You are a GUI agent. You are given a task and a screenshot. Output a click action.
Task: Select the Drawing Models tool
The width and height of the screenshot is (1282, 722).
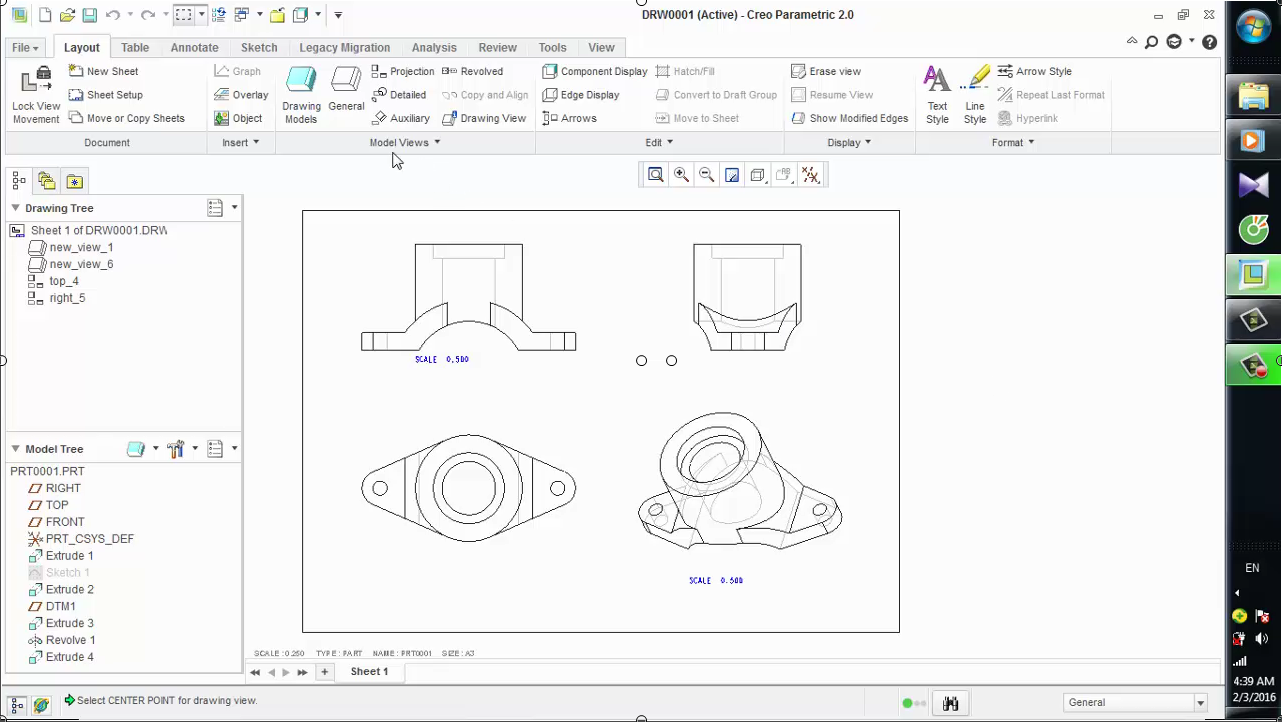pyautogui.click(x=301, y=94)
